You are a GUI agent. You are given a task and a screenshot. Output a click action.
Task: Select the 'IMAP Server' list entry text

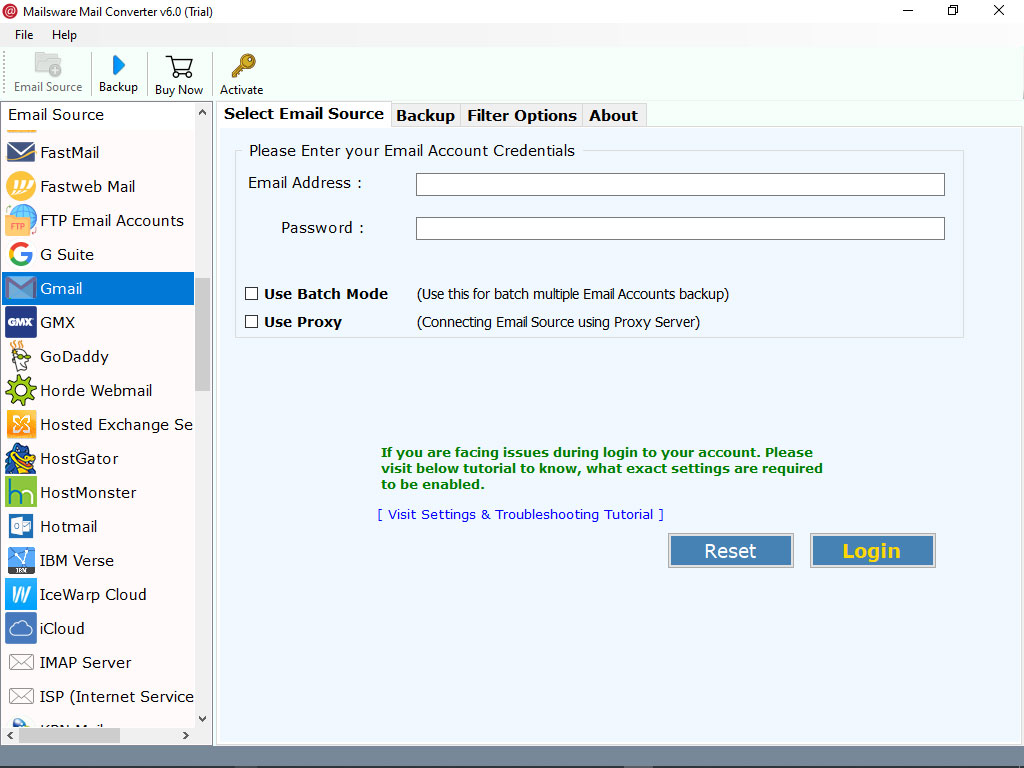tap(85, 662)
